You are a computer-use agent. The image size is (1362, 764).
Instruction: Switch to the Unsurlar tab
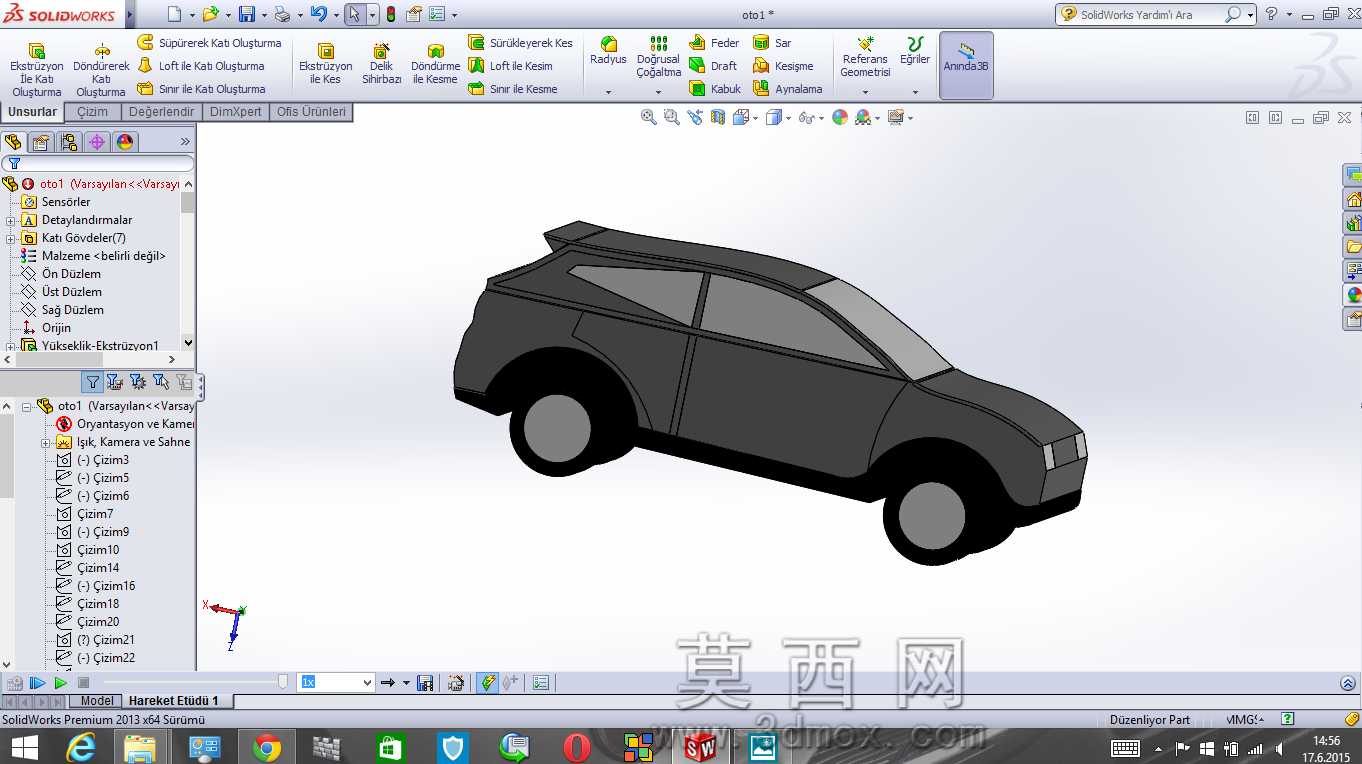tap(33, 112)
